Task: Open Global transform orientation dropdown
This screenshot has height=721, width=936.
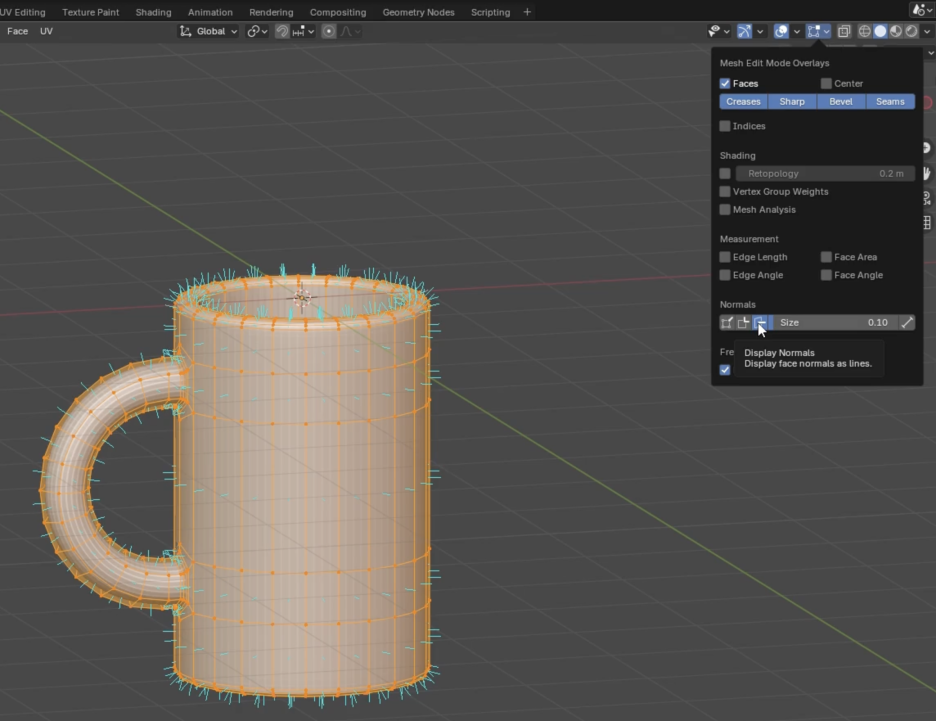Action: click(209, 31)
